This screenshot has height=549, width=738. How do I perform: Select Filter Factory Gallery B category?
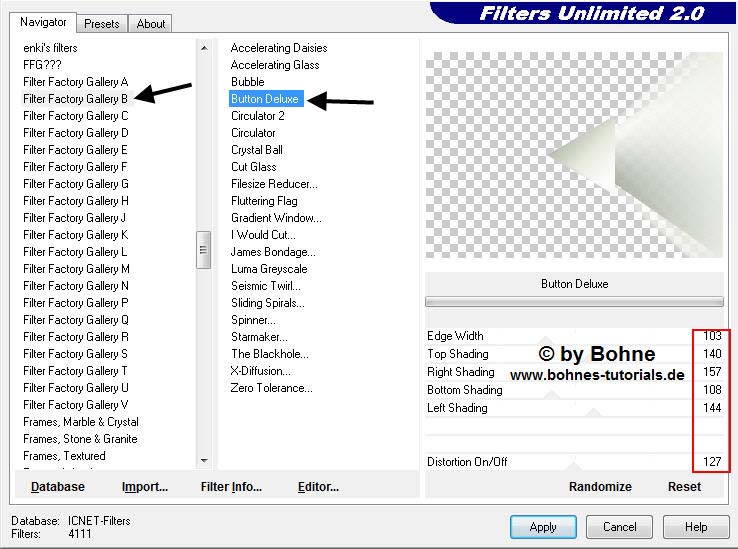click(76, 99)
